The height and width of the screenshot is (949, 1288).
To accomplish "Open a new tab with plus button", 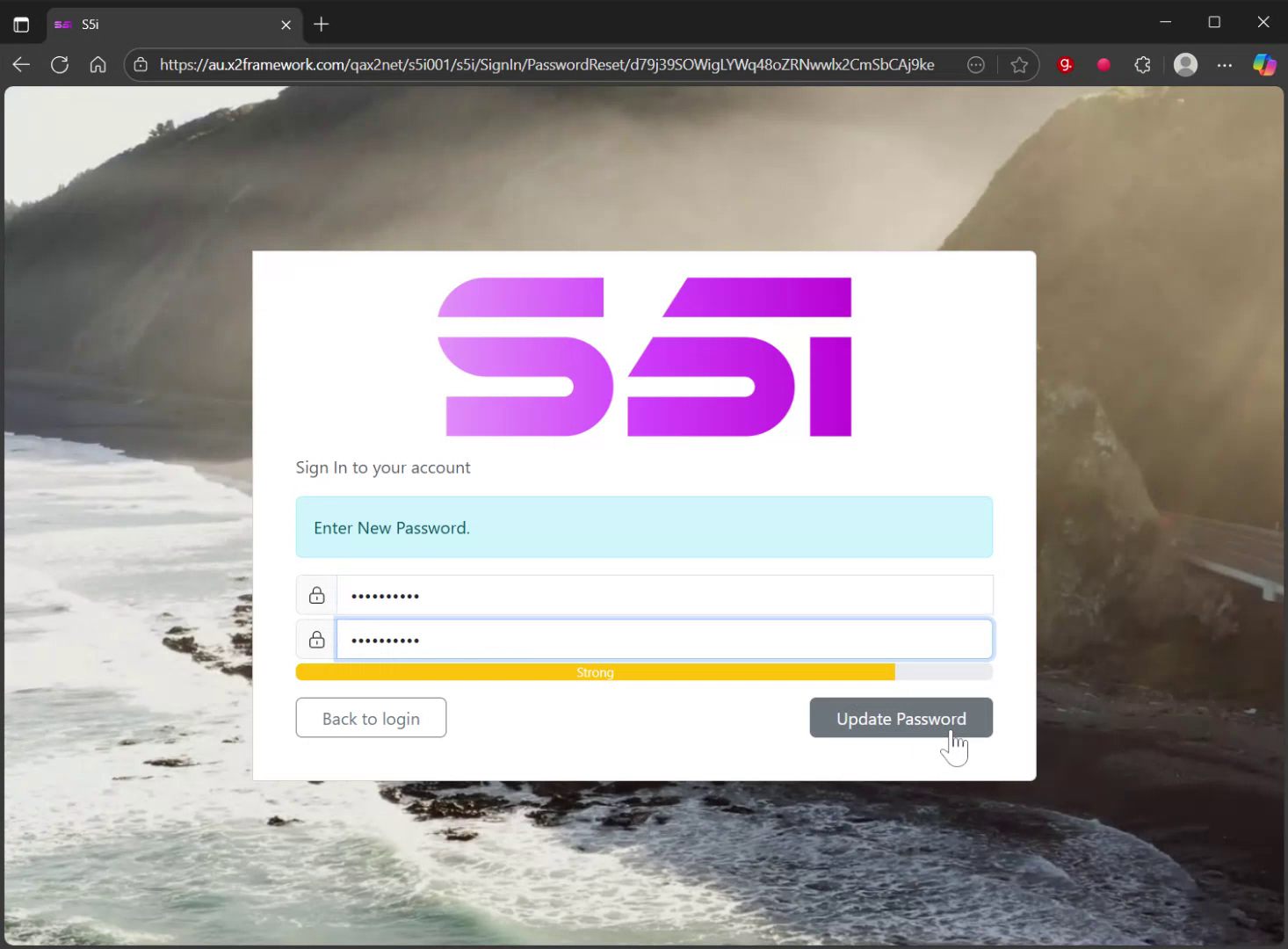I will point(322,25).
